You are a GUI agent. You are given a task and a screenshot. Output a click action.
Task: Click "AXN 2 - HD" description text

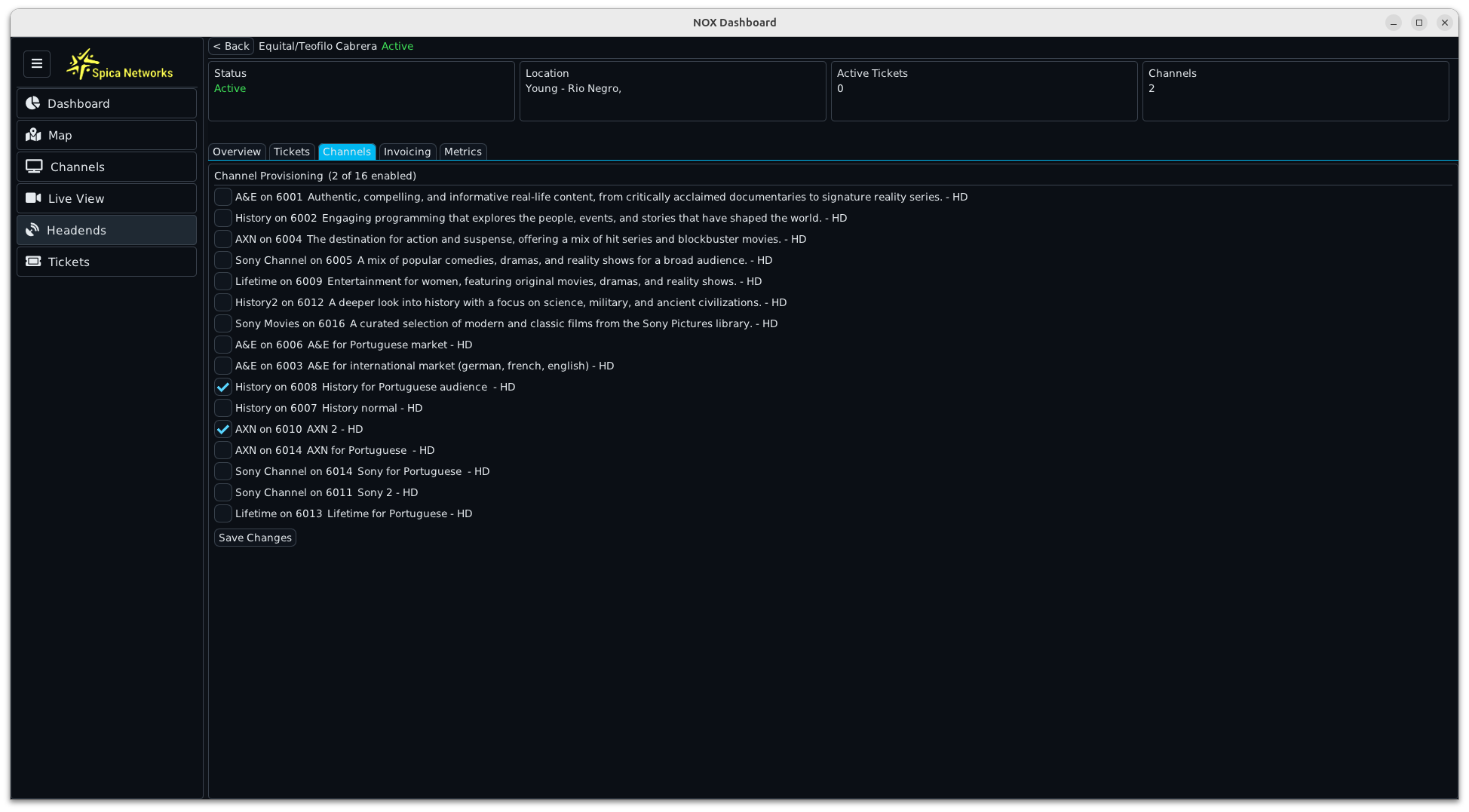pos(335,429)
